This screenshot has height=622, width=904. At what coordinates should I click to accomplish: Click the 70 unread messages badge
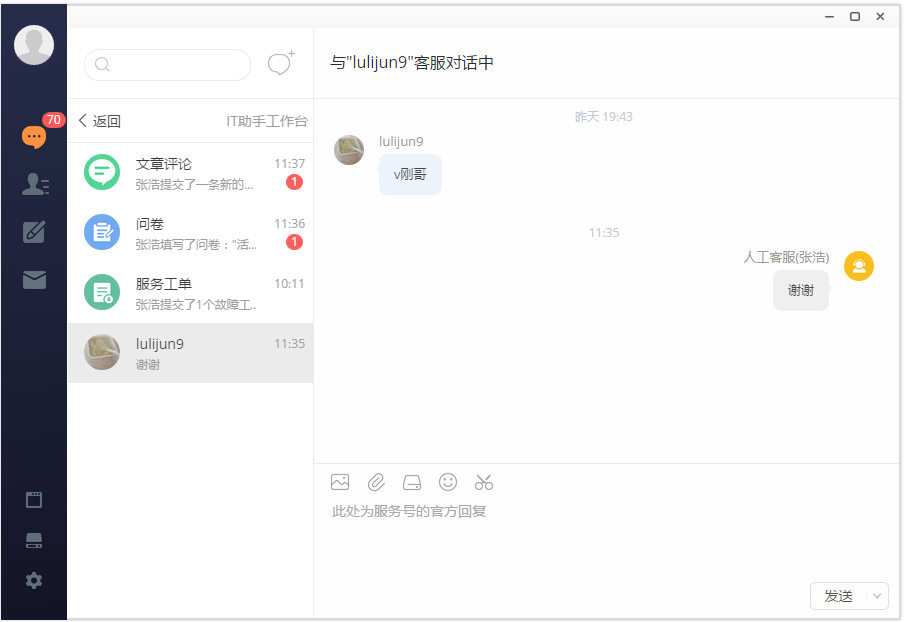pyautogui.click(x=54, y=119)
